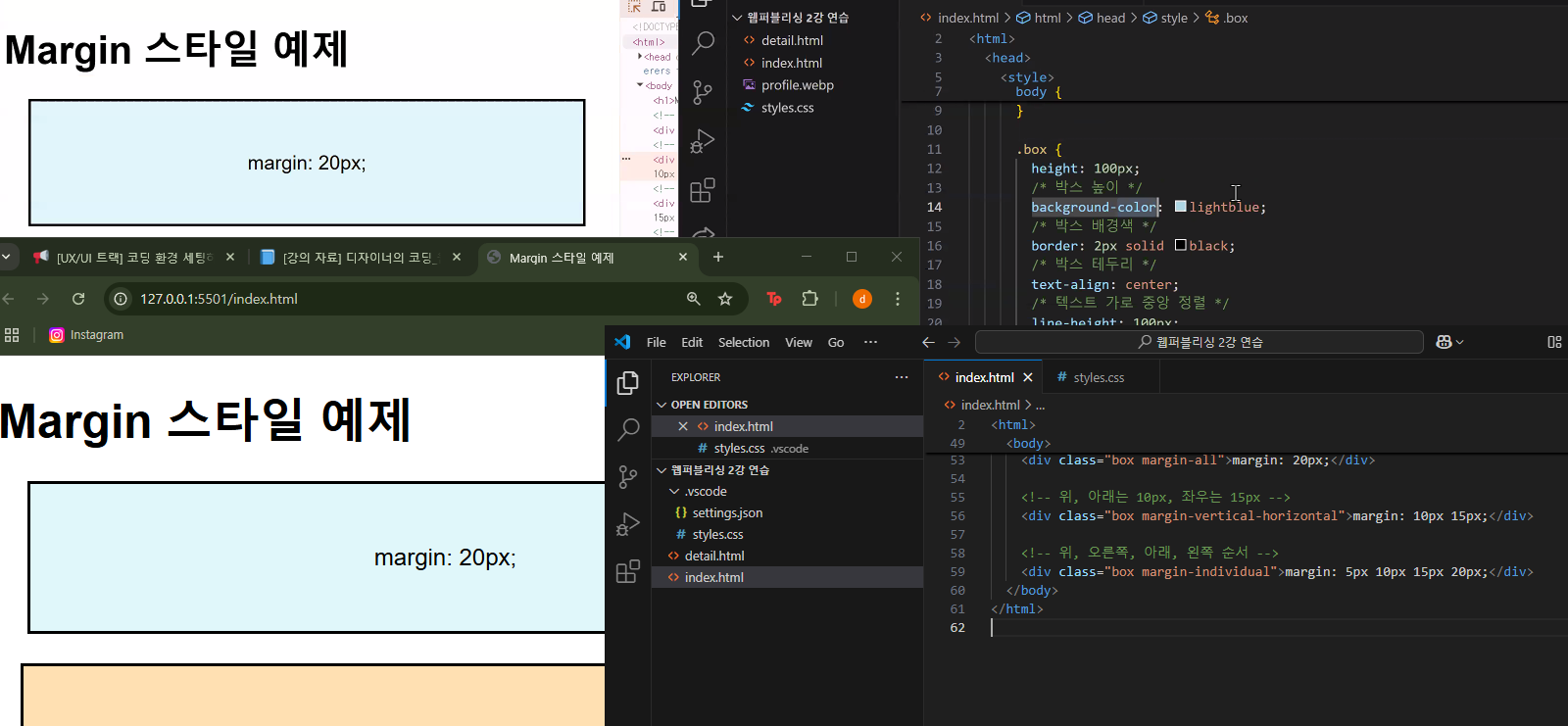Open Chrome tab search dropdown
The width and height of the screenshot is (1568, 726).
coord(6,257)
